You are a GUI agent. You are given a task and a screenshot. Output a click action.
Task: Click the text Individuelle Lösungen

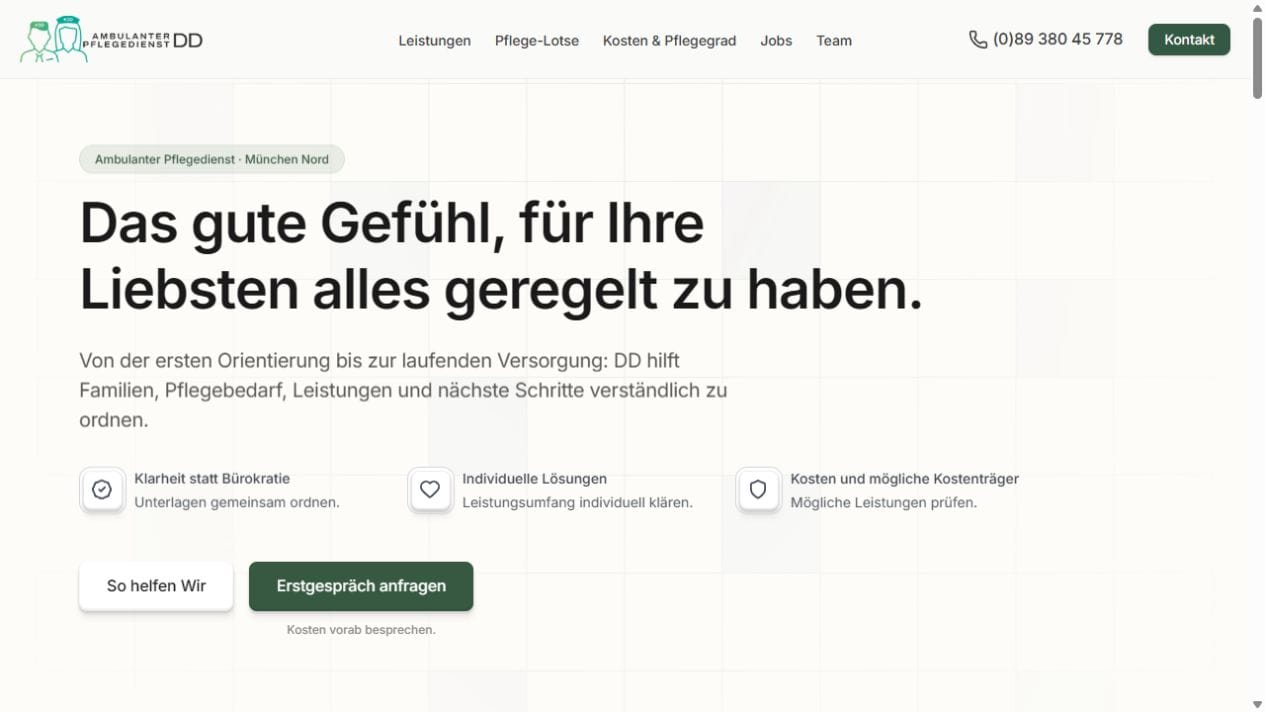tap(534, 479)
